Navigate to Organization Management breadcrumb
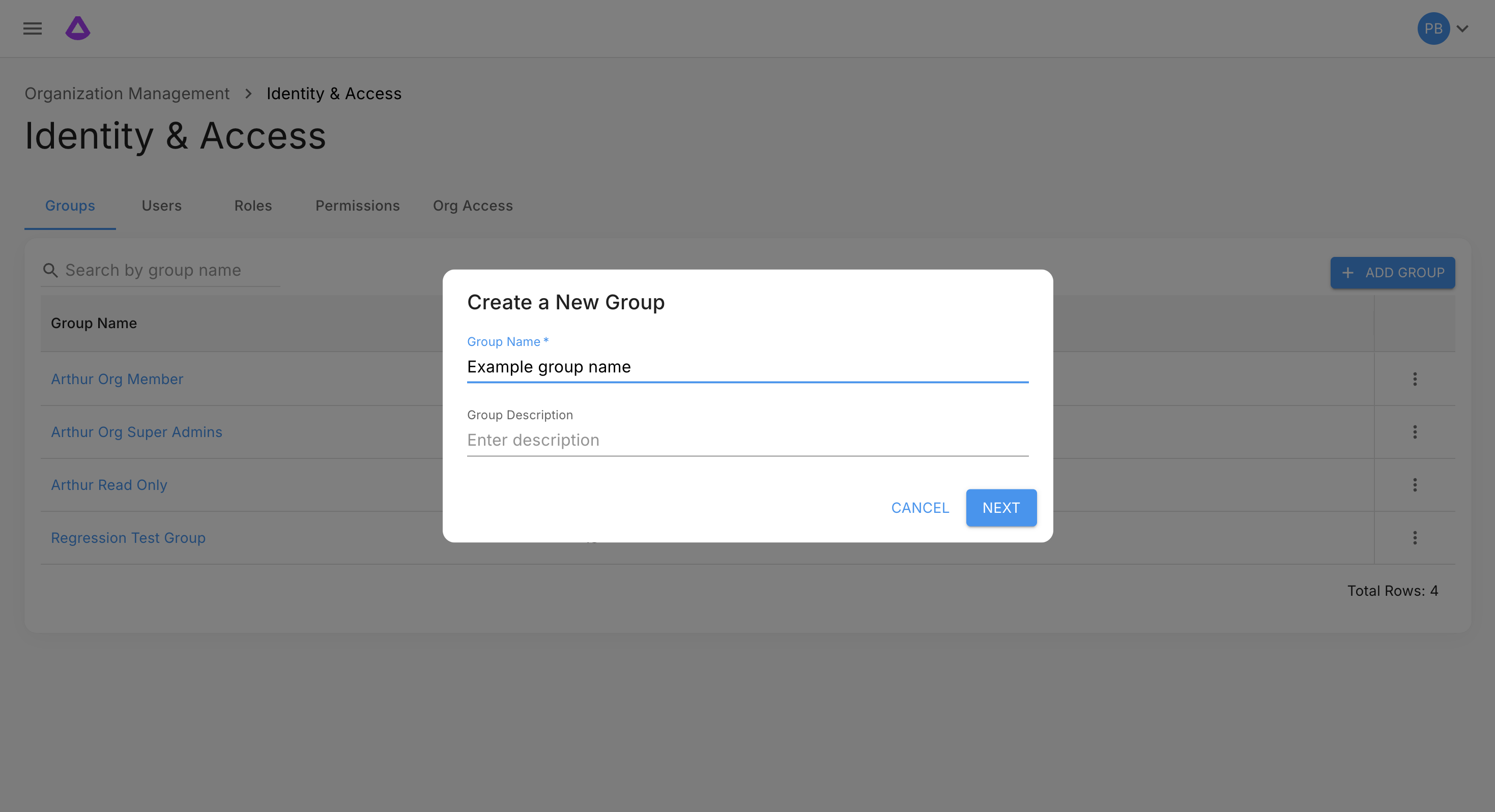The width and height of the screenshot is (1495, 812). point(127,94)
